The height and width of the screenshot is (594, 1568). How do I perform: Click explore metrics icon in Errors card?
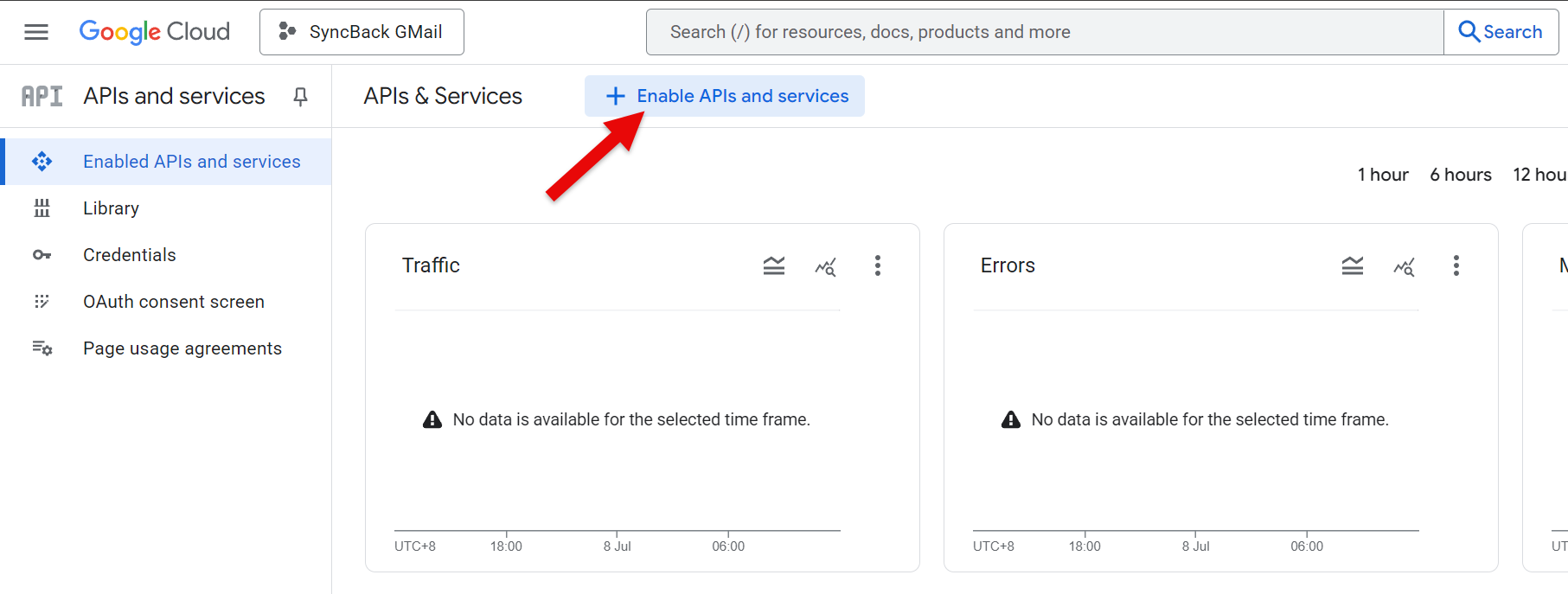click(1405, 266)
